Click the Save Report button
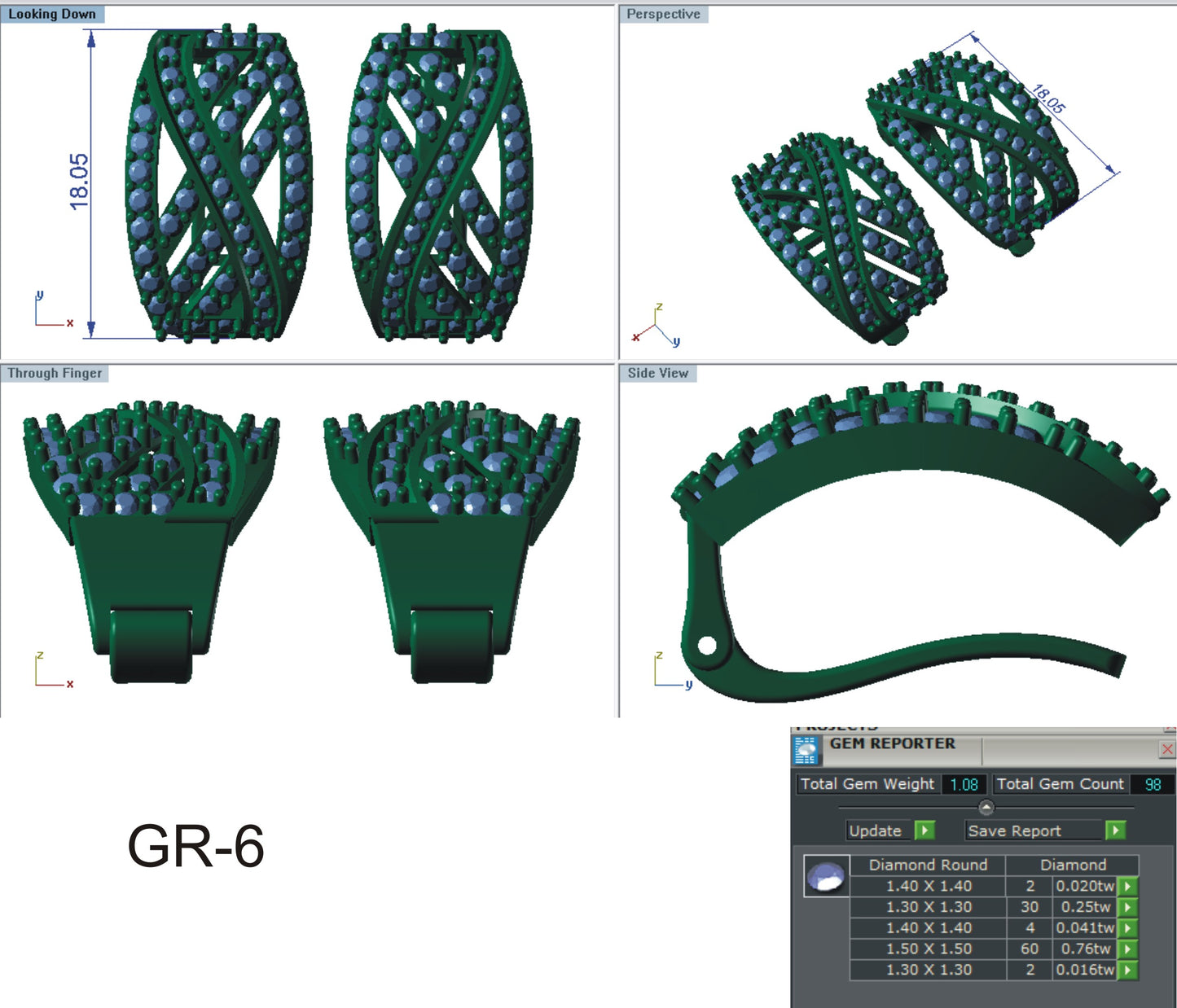 1014,831
